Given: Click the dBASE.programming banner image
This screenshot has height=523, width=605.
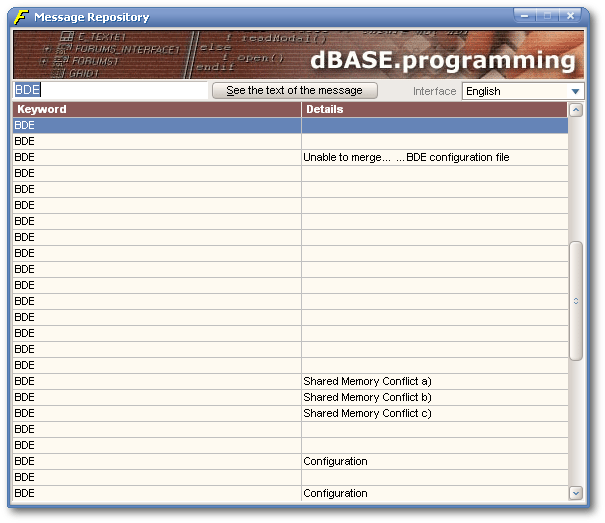Looking at the screenshot, I should click(x=298, y=54).
